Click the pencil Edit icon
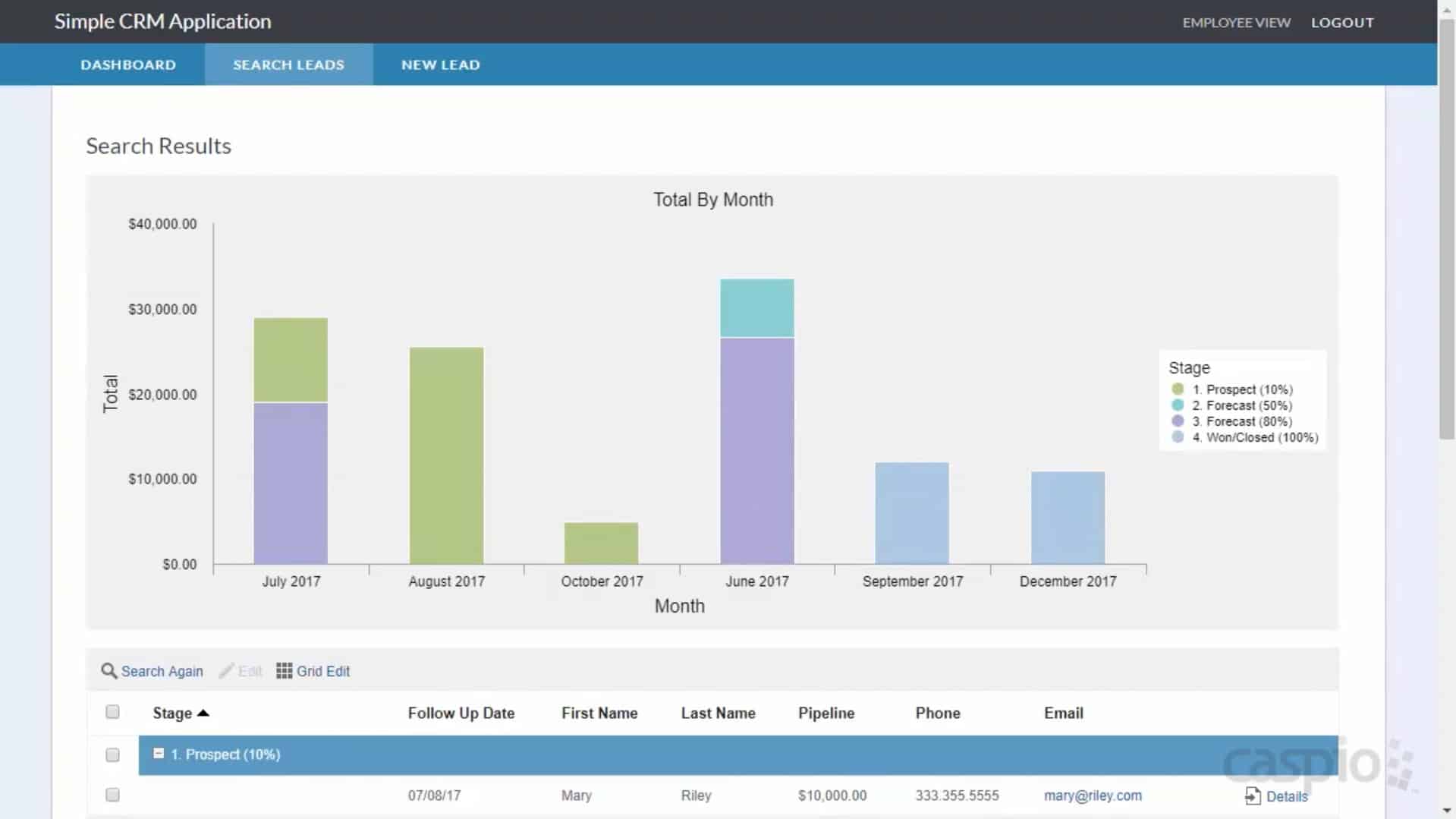The image size is (1456, 819). pos(226,671)
